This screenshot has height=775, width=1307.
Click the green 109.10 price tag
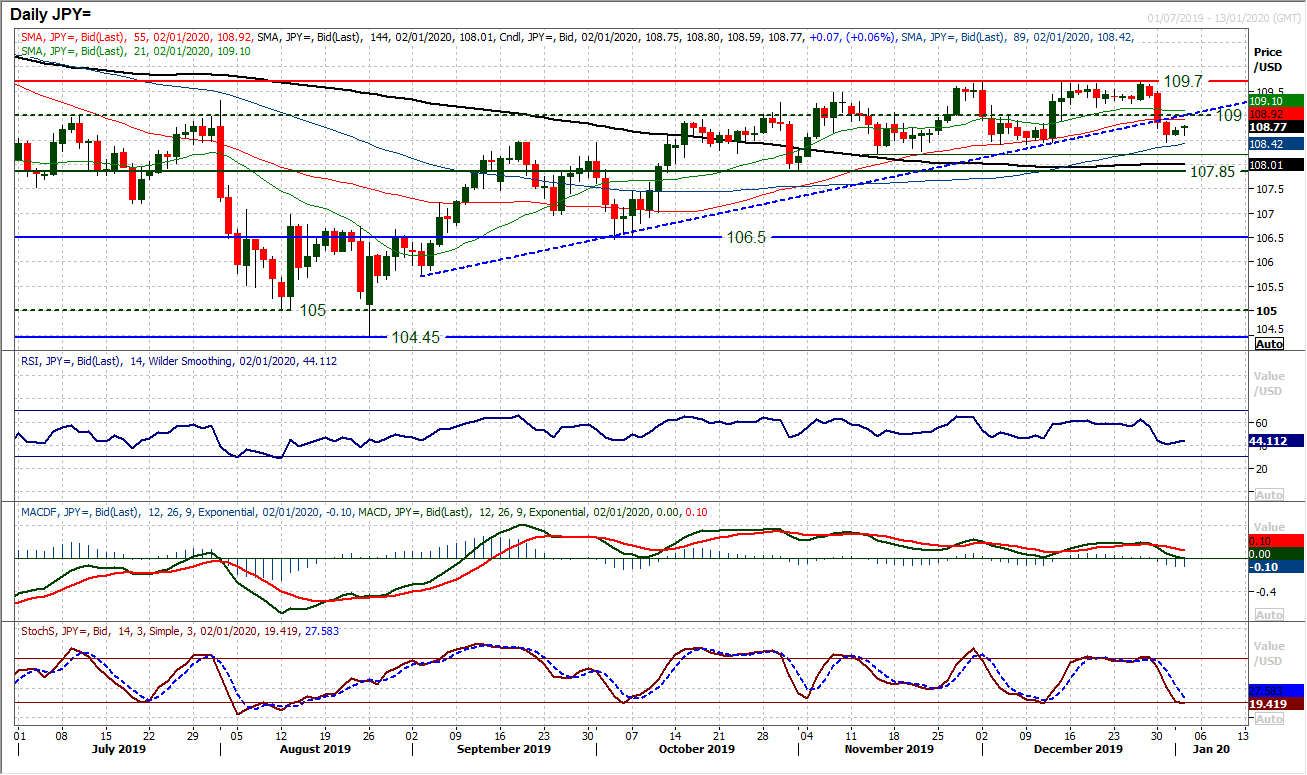(1277, 100)
